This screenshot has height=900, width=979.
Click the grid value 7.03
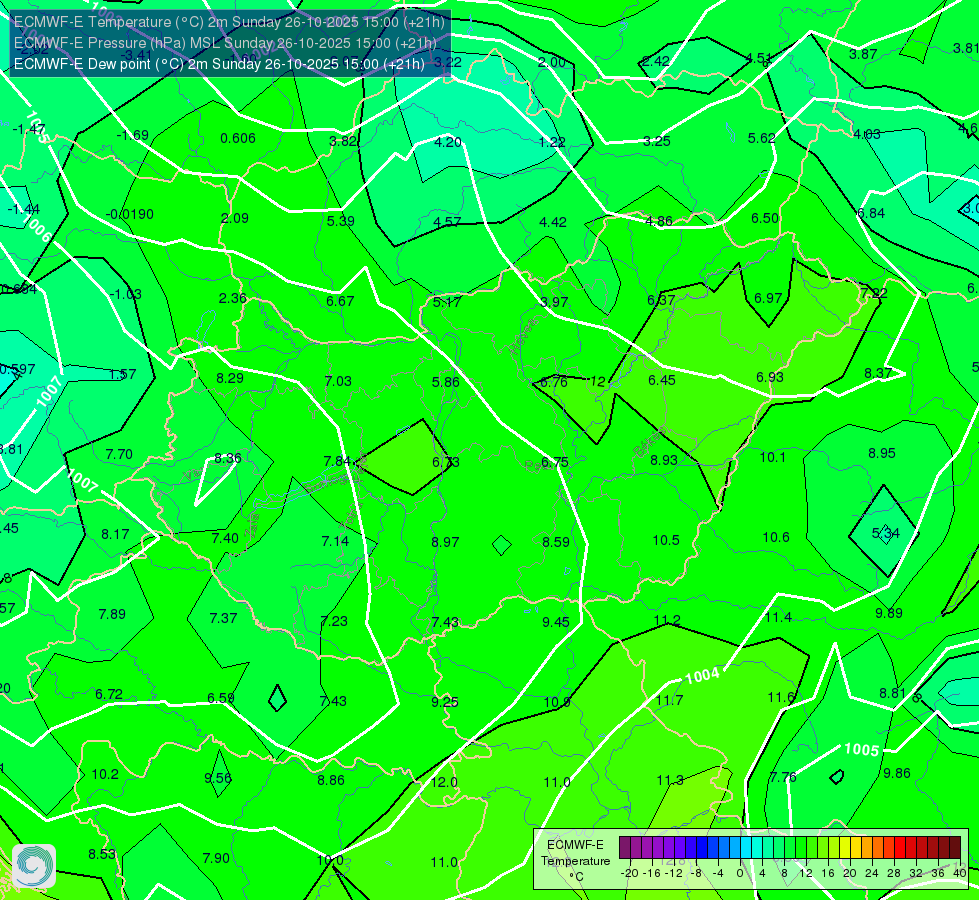[x=338, y=381]
